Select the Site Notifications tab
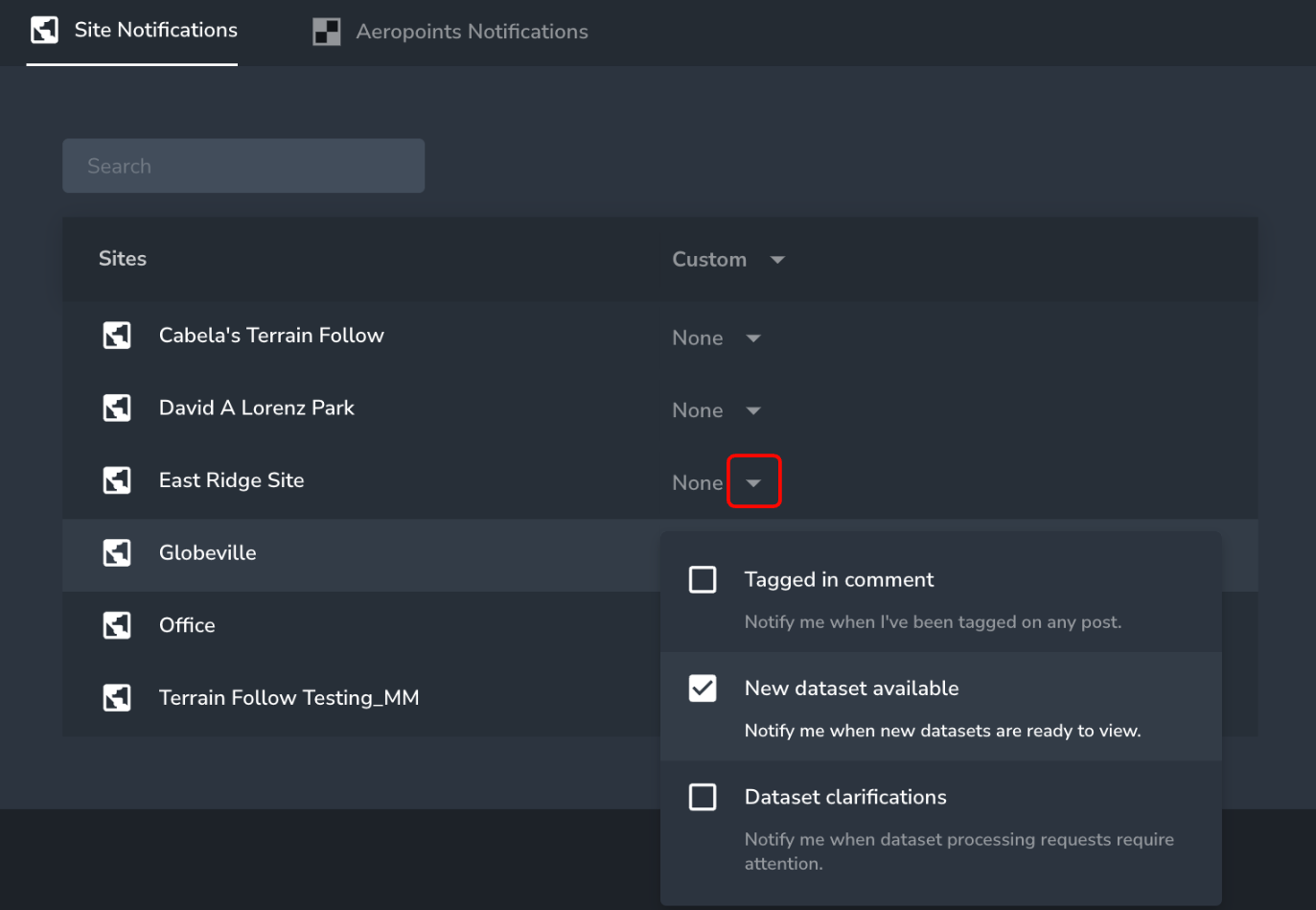Screen dimensions: 1316x910 pyautogui.click(x=155, y=31)
